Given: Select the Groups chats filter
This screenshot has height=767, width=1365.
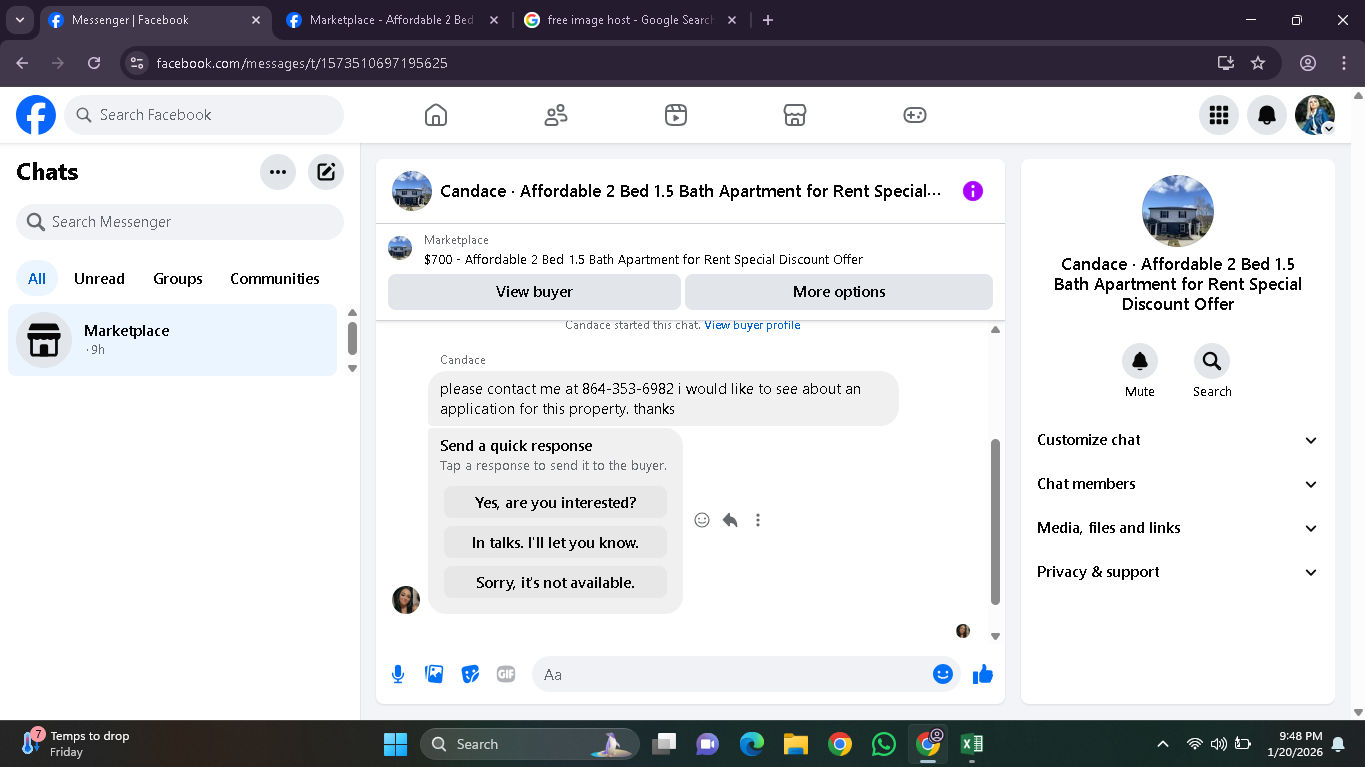Looking at the screenshot, I should pyautogui.click(x=178, y=279).
